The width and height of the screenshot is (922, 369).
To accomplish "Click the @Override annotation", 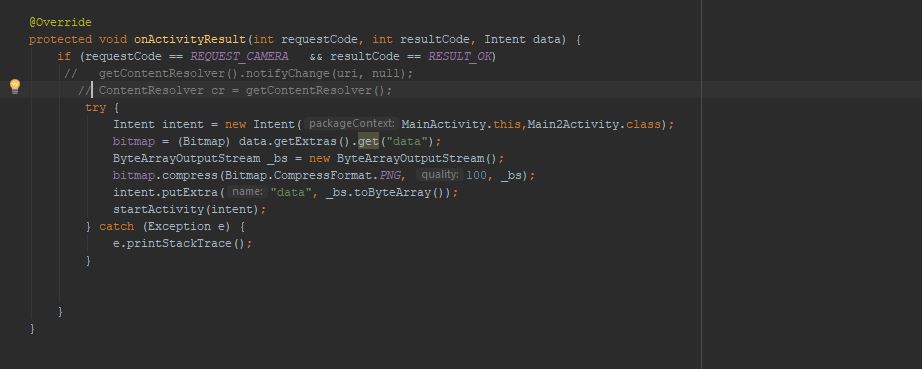I will [60, 22].
